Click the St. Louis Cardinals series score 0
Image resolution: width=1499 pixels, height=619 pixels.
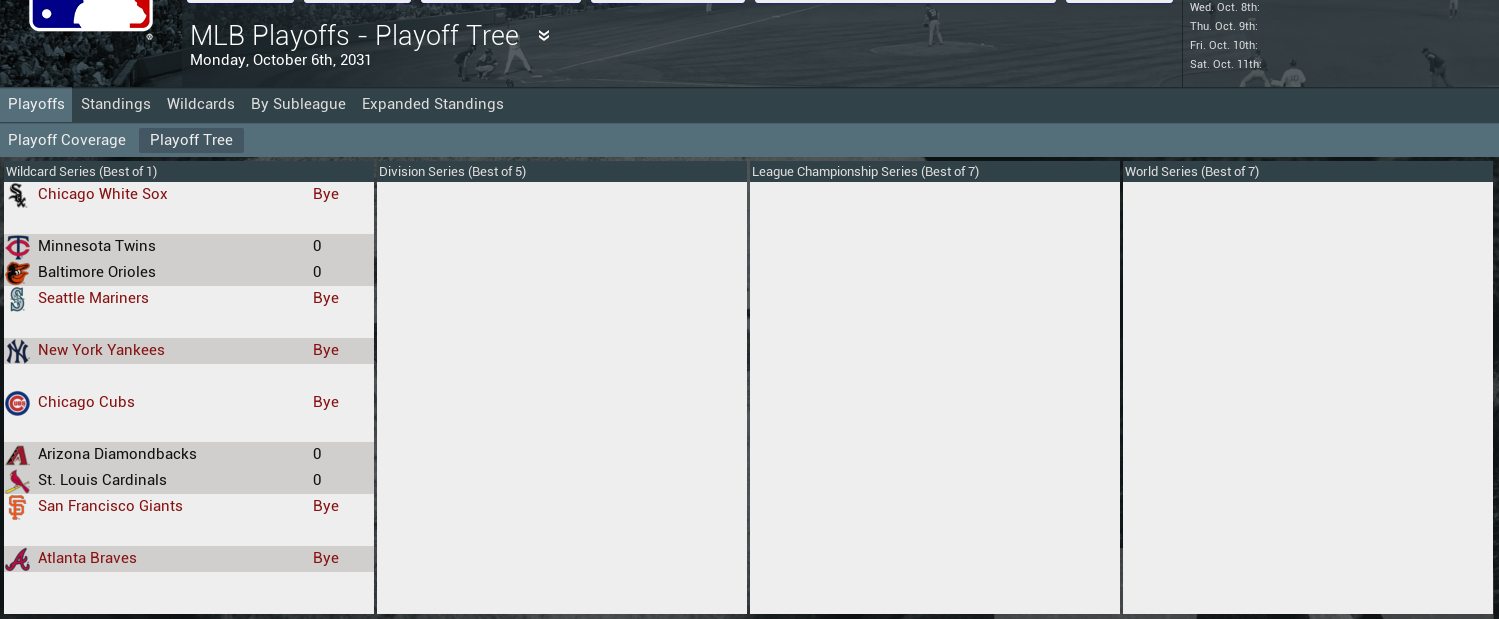point(317,480)
